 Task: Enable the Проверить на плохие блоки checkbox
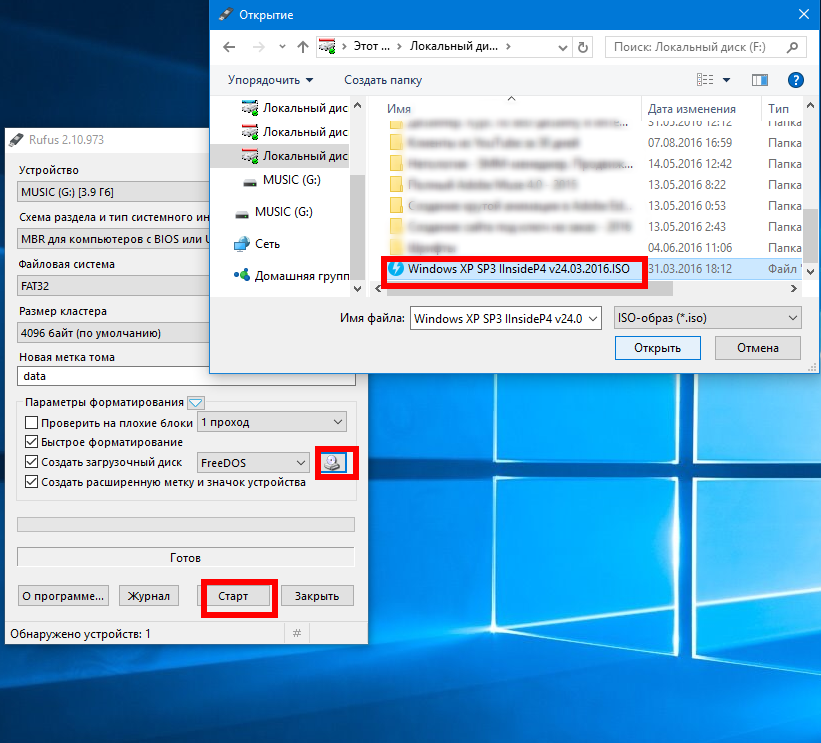[31, 423]
